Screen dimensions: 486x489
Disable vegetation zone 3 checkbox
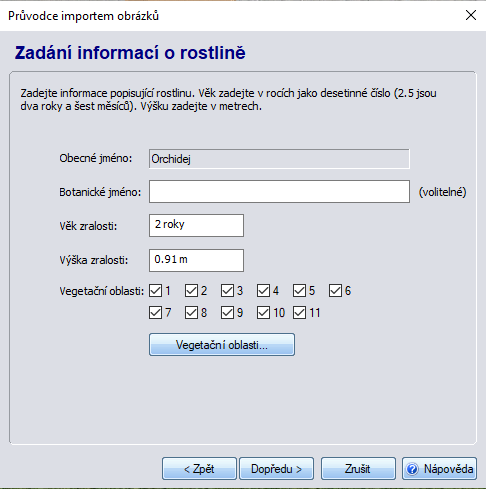click(227, 291)
